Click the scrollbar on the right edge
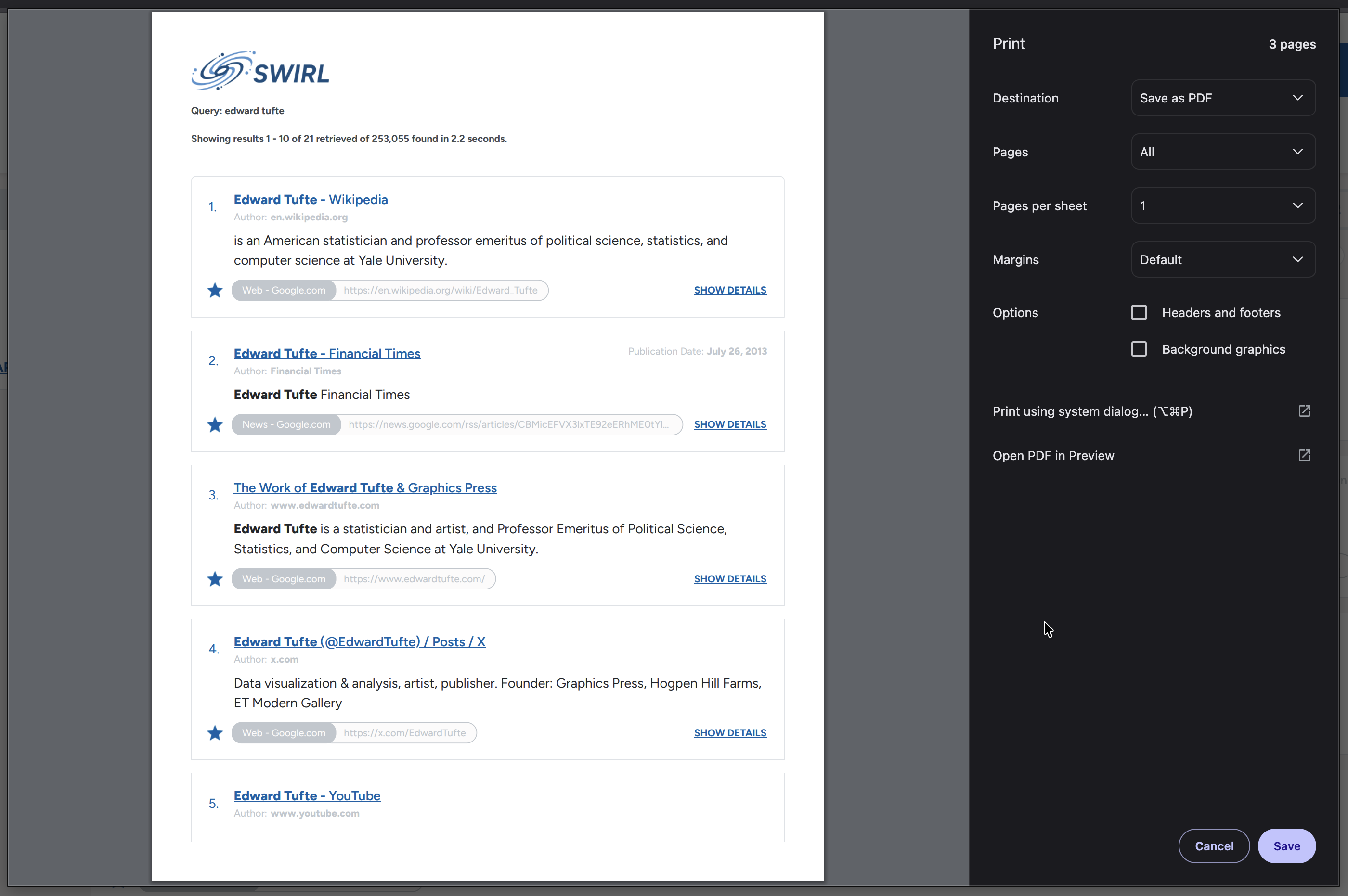Image resolution: width=1348 pixels, height=896 pixels. pos(1344,68)
